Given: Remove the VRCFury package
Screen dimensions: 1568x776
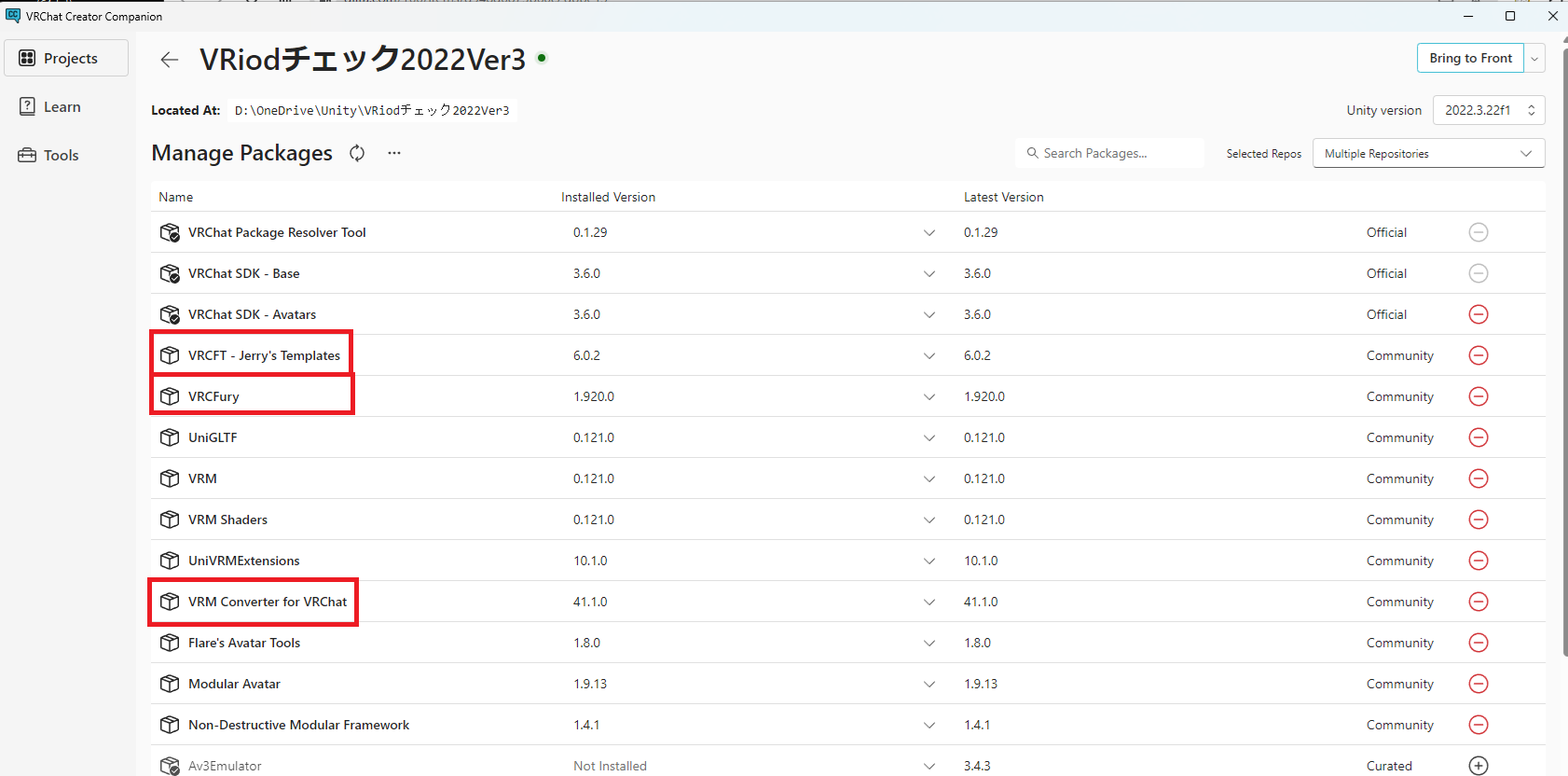Looking at the screenshot, I should pos(1479,396).
